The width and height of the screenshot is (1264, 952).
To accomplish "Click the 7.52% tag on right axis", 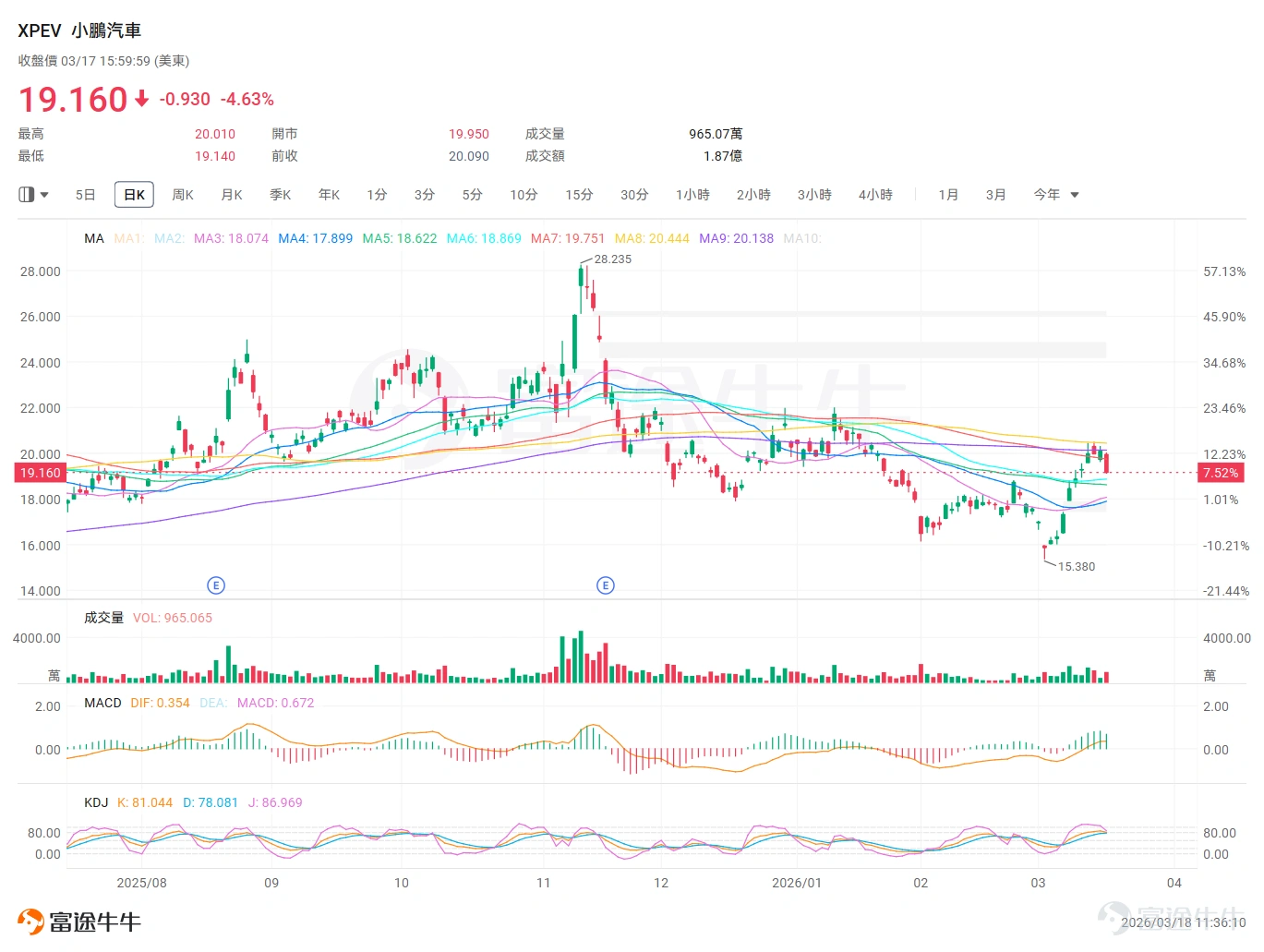I will [x=1220, y=473].
